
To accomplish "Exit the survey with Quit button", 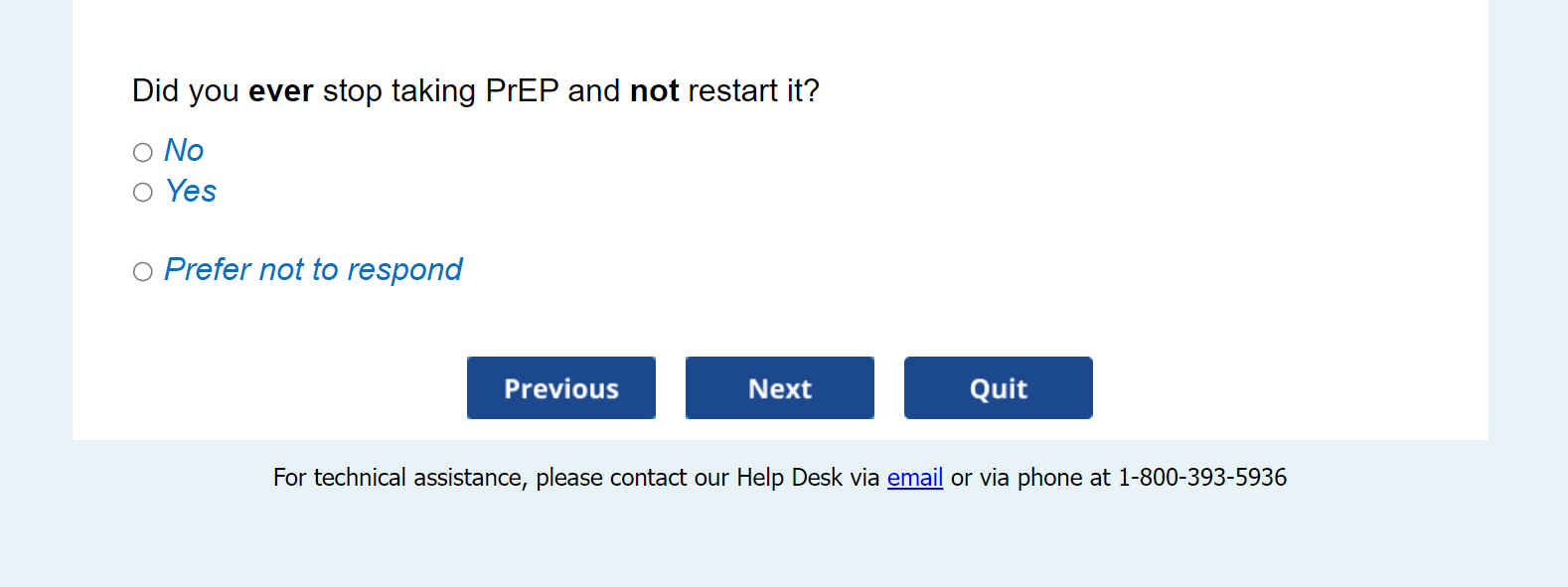I will tap(998, 388).
